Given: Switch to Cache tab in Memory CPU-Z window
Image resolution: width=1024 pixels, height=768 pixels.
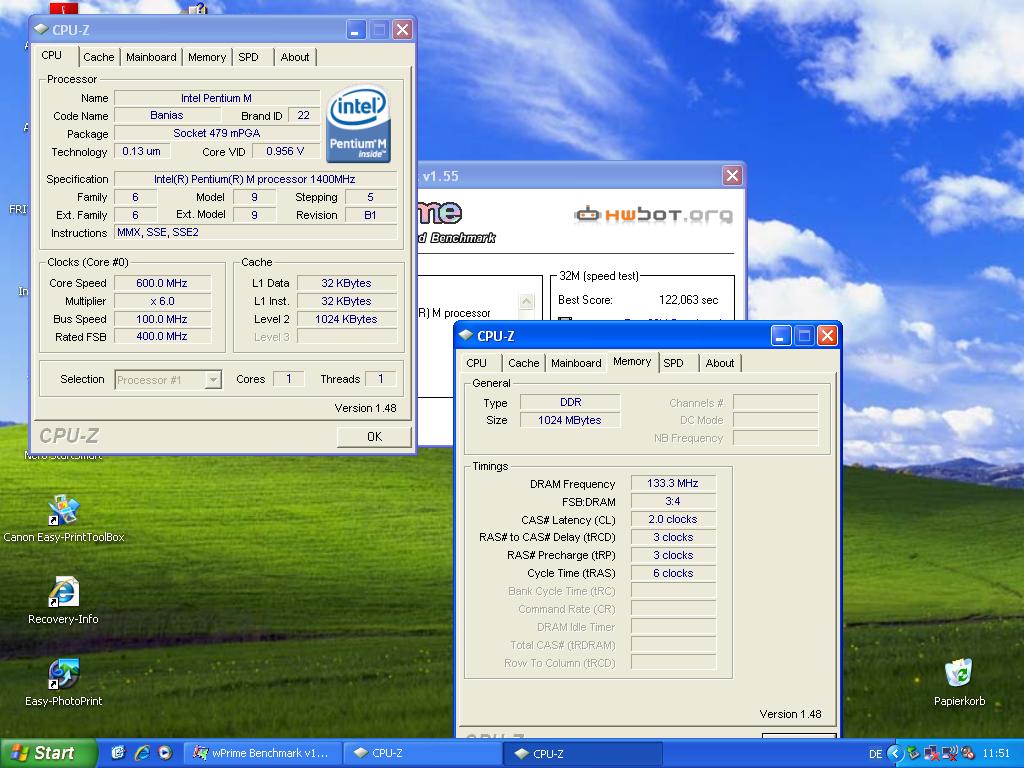Looking at the screenshot, I should tap(524, 363).
